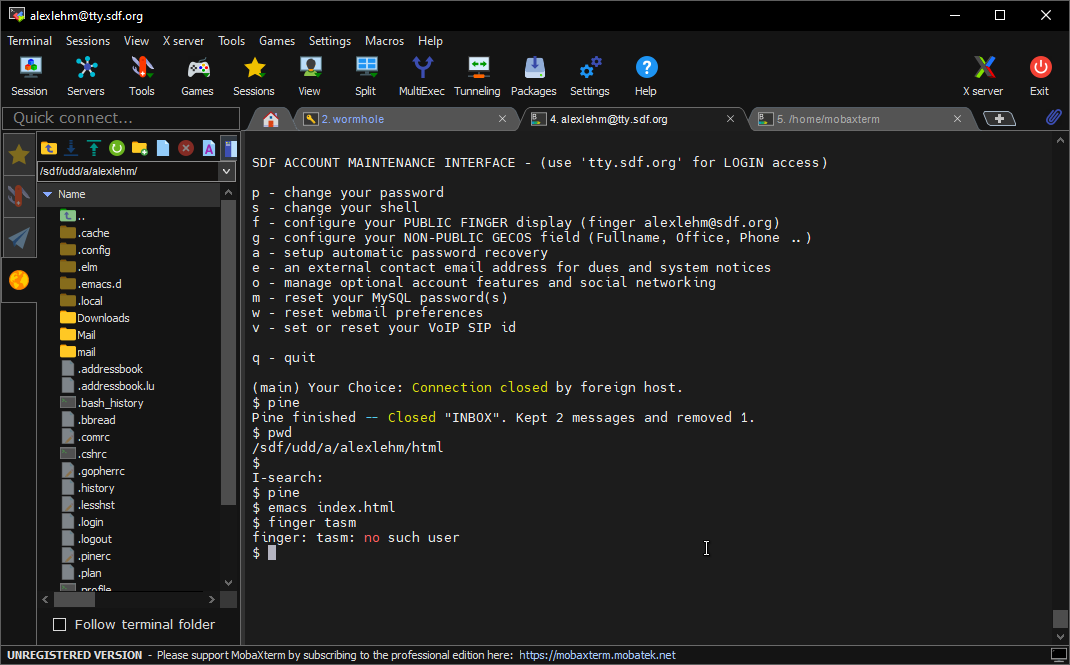Go to parent directory in SFTP panel

48,148
